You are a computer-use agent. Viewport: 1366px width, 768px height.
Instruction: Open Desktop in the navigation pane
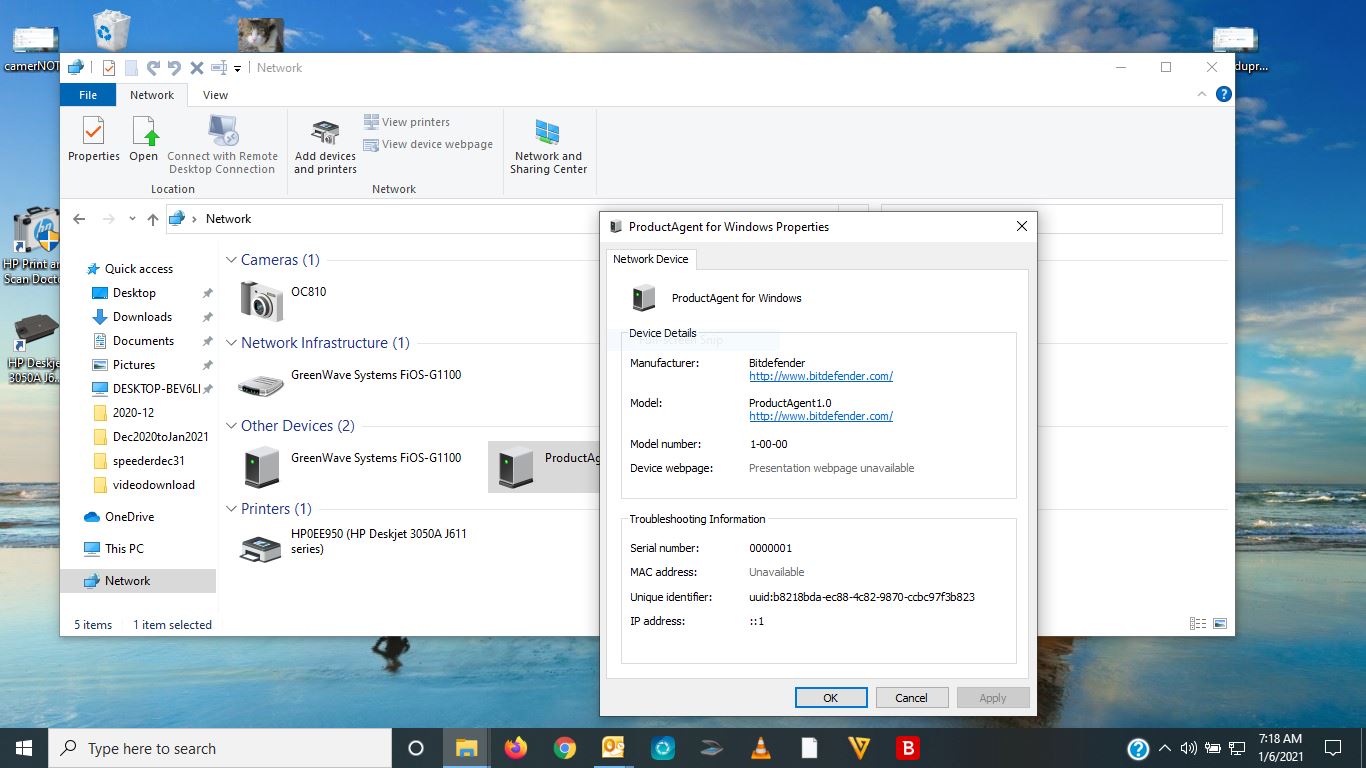[134, 293]
